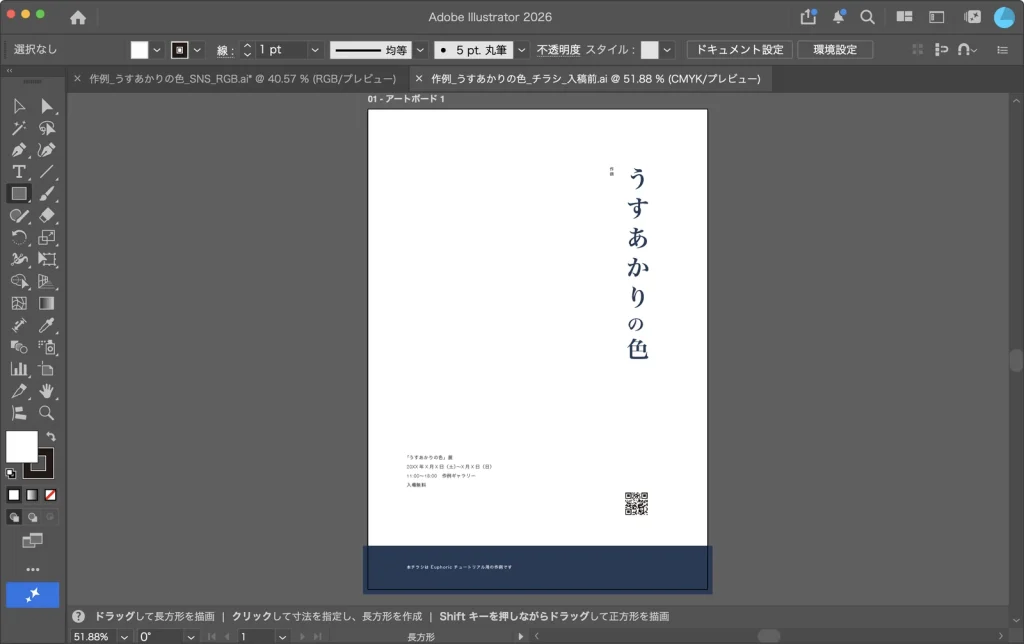The width and height of the screenshot is (1024, 644).
Task: Select the Blend tool
Action: [19, 347]
